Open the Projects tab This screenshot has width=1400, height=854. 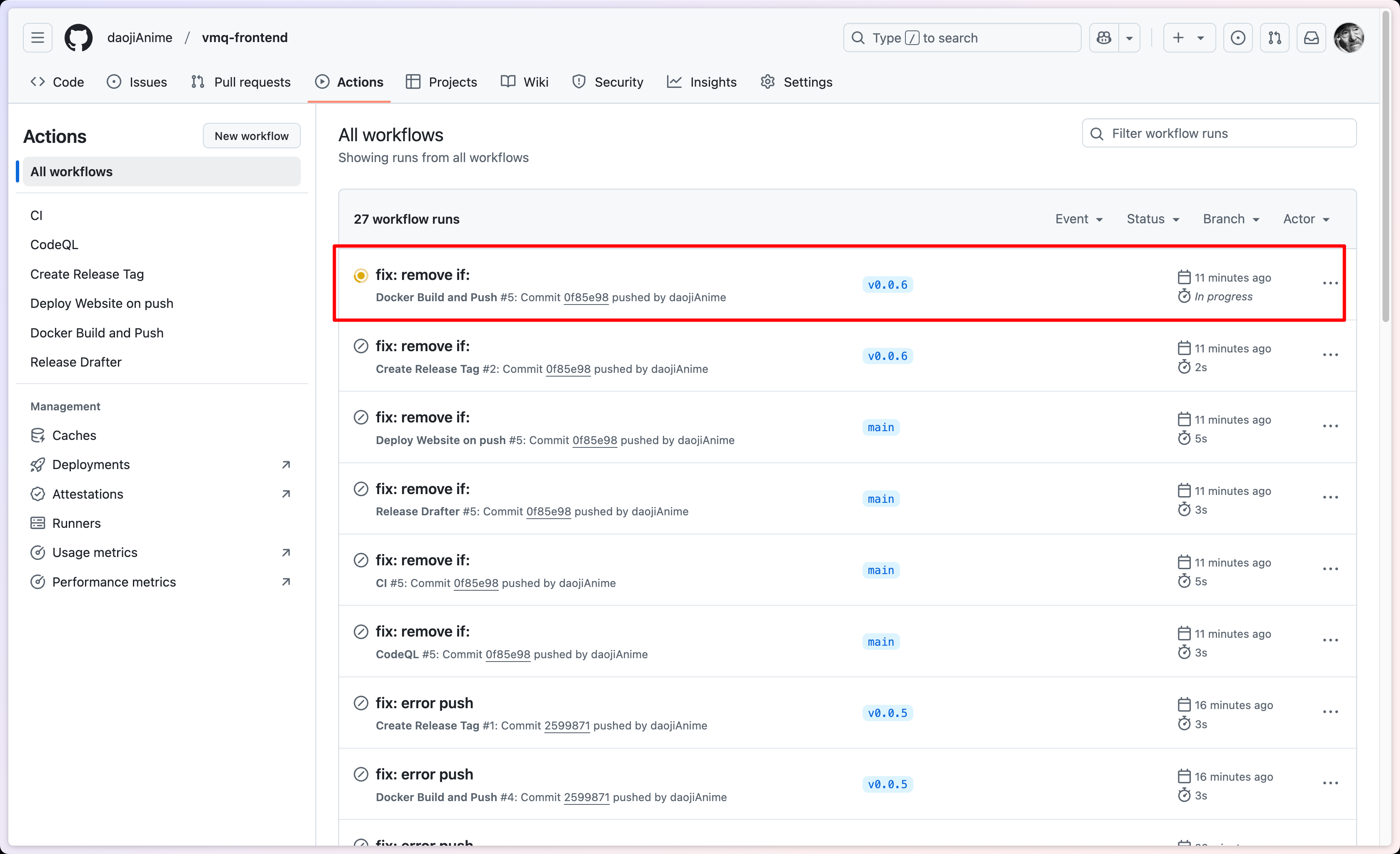point(442,82)
